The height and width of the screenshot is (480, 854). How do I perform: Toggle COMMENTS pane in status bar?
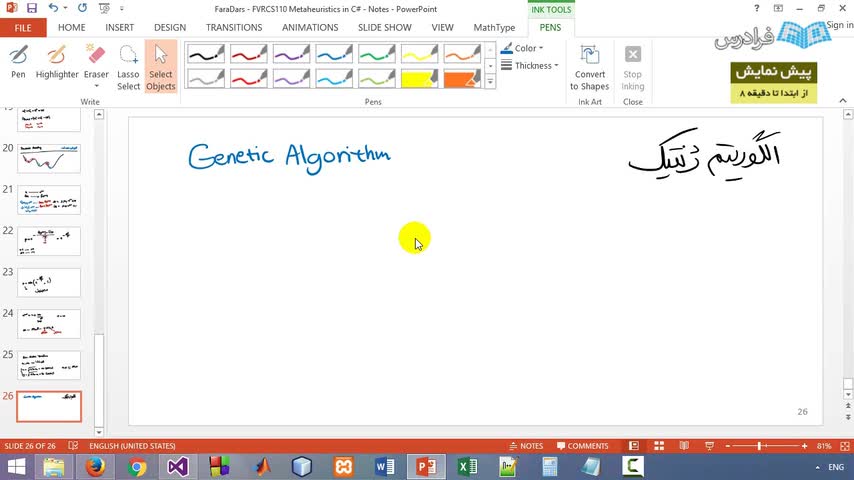tap(583, 446)
